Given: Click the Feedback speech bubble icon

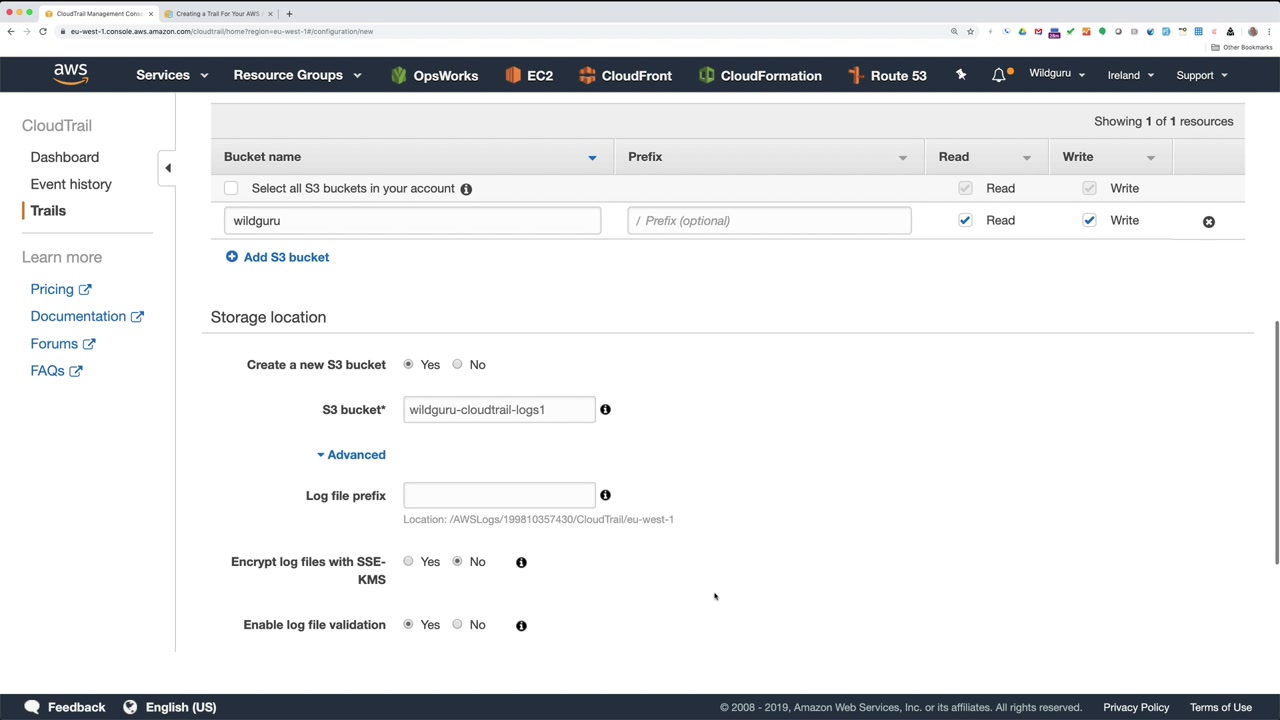Looking at the screenshot, I should (x=32, y=707).
